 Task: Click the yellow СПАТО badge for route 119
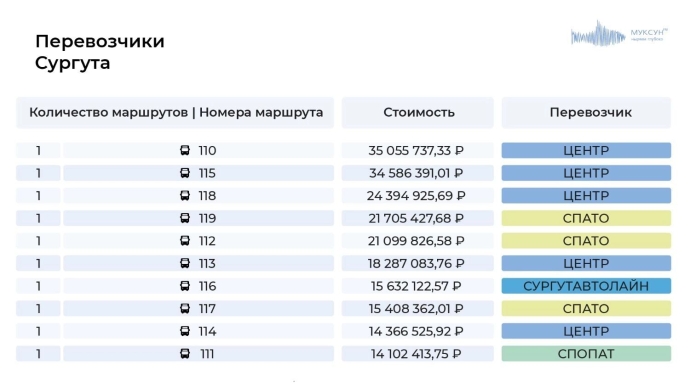pyautogui.click(x=586, y=218)
